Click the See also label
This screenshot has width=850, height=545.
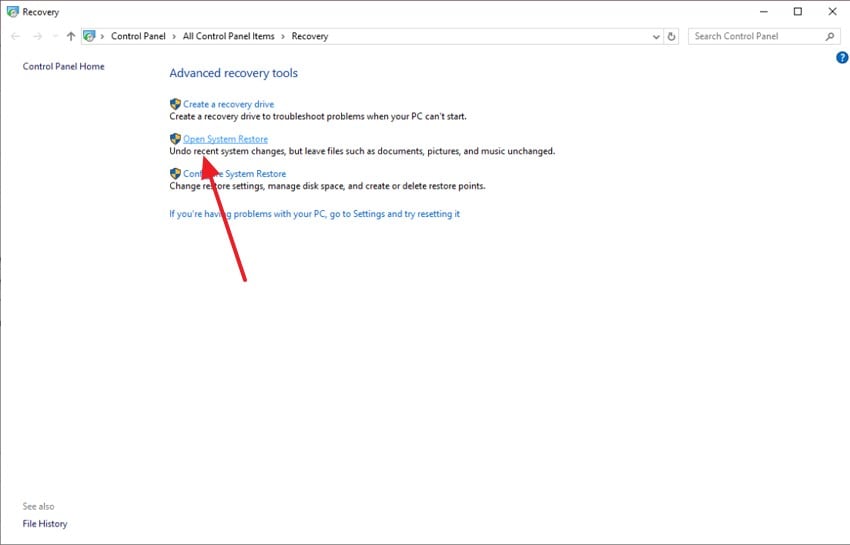(x=38, y=506)
